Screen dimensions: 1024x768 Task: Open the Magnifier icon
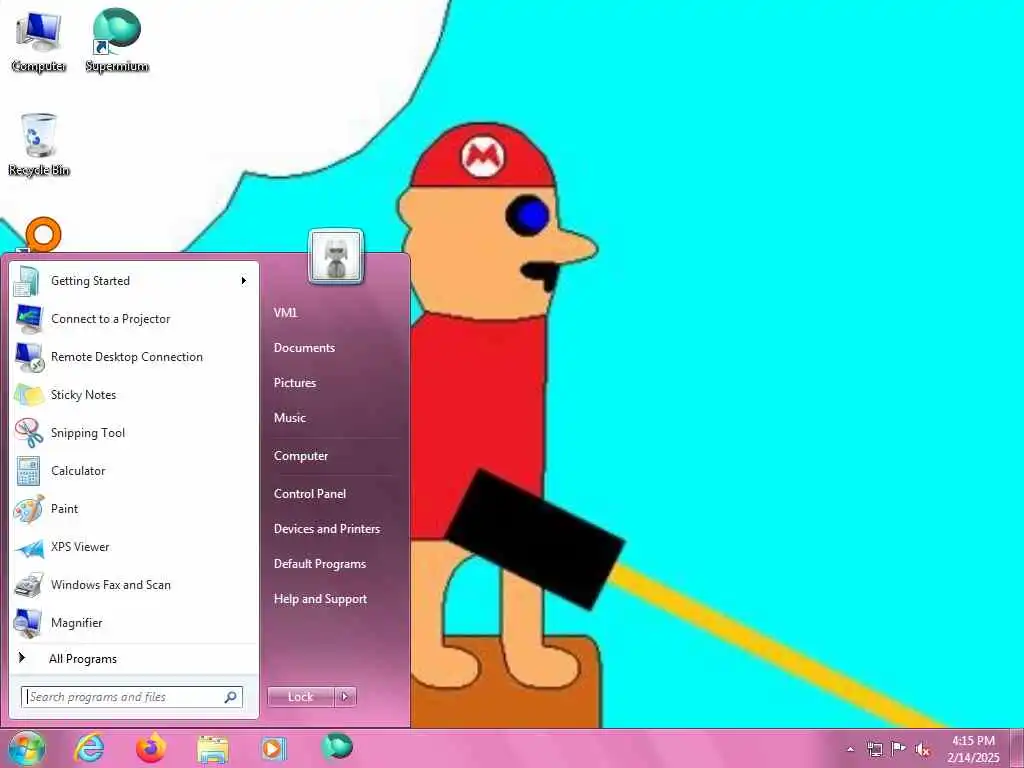(x=29, y=622)
